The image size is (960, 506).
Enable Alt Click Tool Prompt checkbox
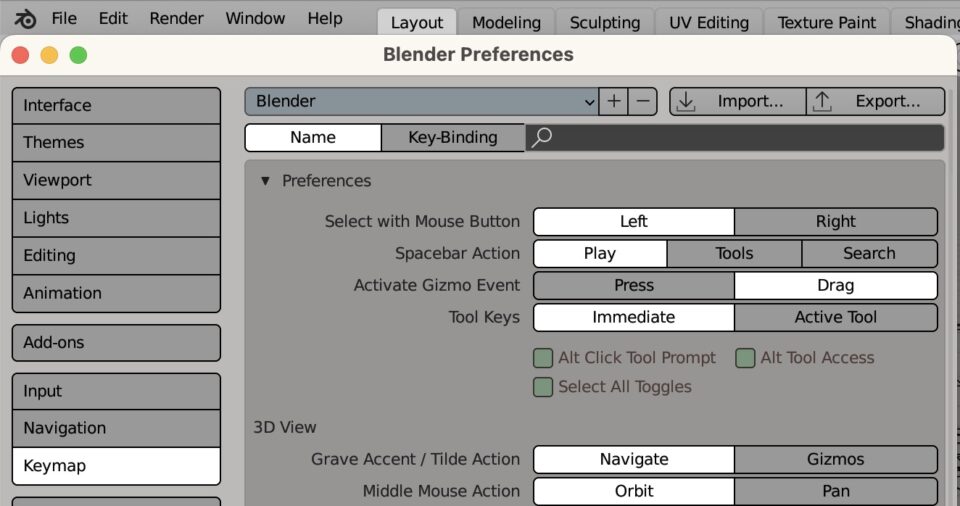543,358
